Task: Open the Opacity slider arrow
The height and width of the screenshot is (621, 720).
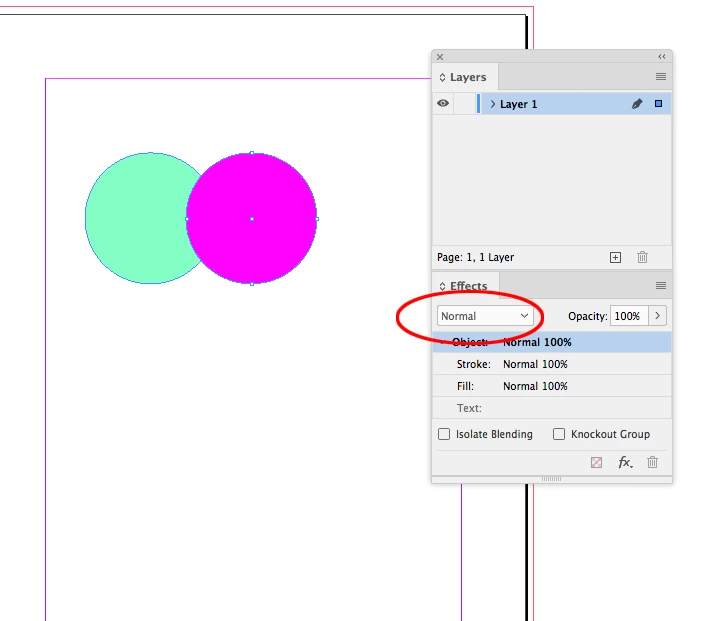Action: (658, 316)
